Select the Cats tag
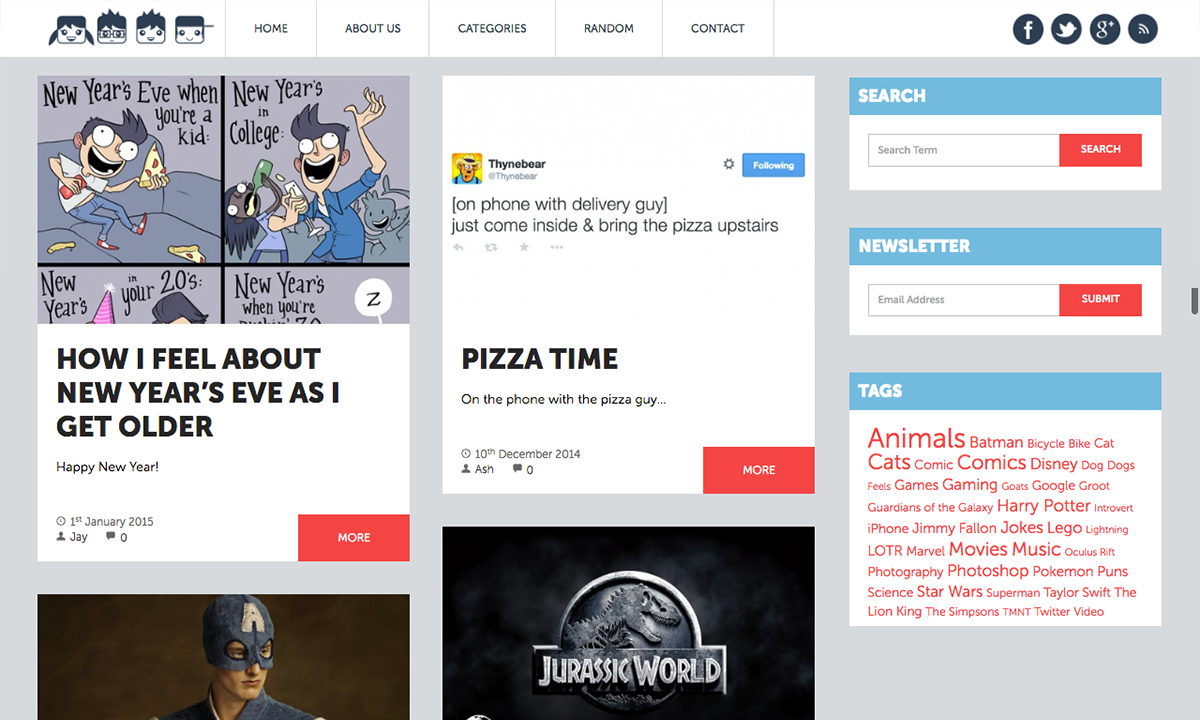Screen dimensions: 1200x720 pyautogui.click(x=889, y=462)
